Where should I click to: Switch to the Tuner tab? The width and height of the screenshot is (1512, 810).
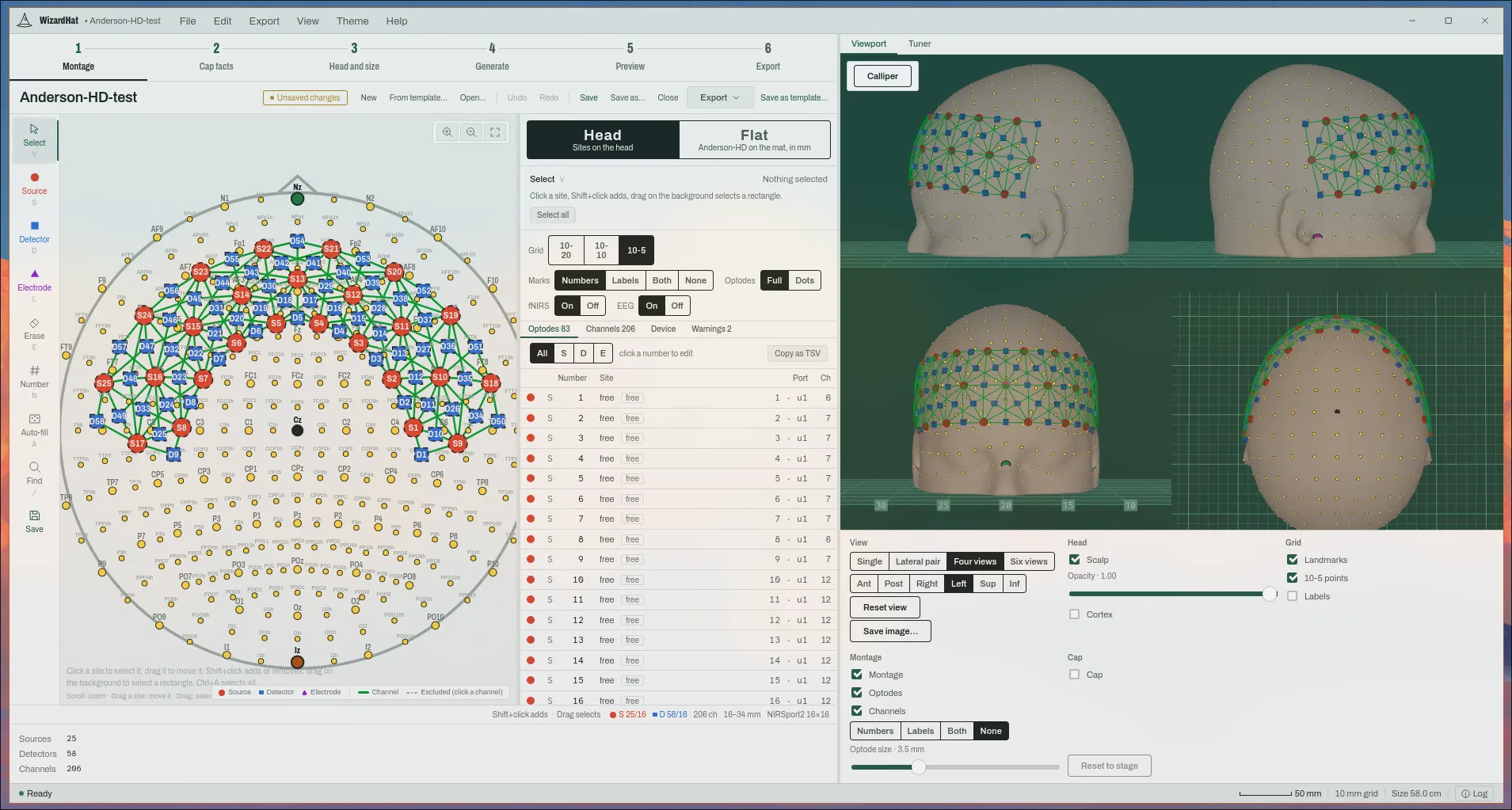[920, 44]
